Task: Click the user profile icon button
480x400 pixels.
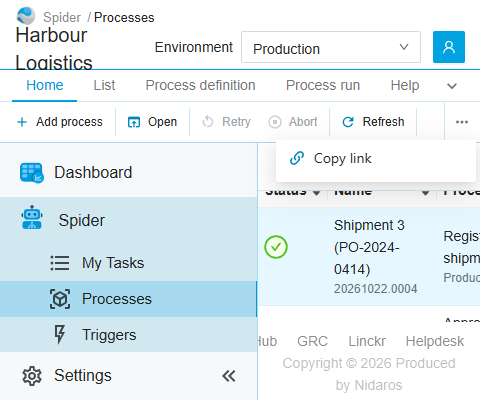Action: [x=449, y=47]
